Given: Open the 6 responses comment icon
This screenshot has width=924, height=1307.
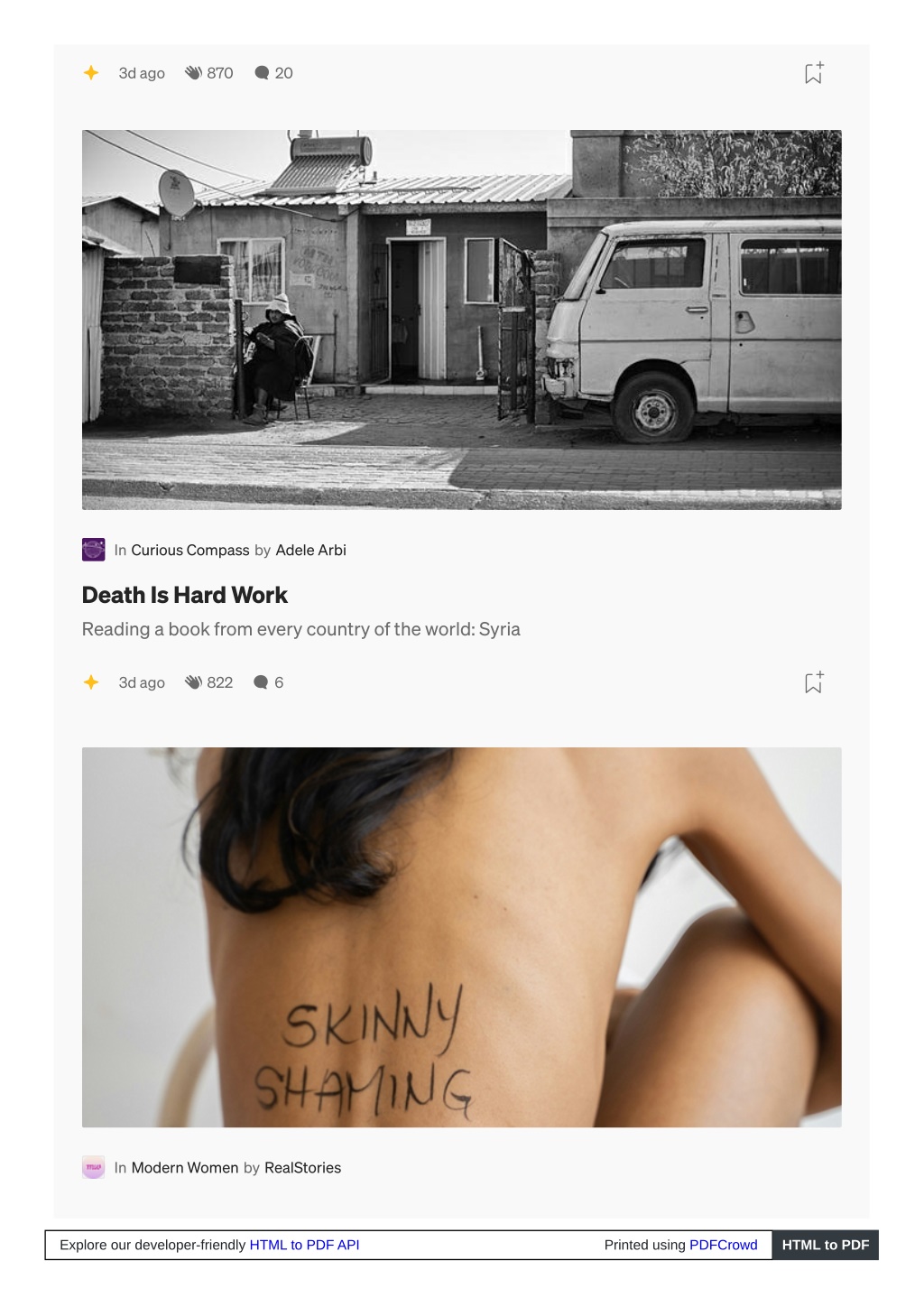Looking at the screenshot, I should click(261, 682).
